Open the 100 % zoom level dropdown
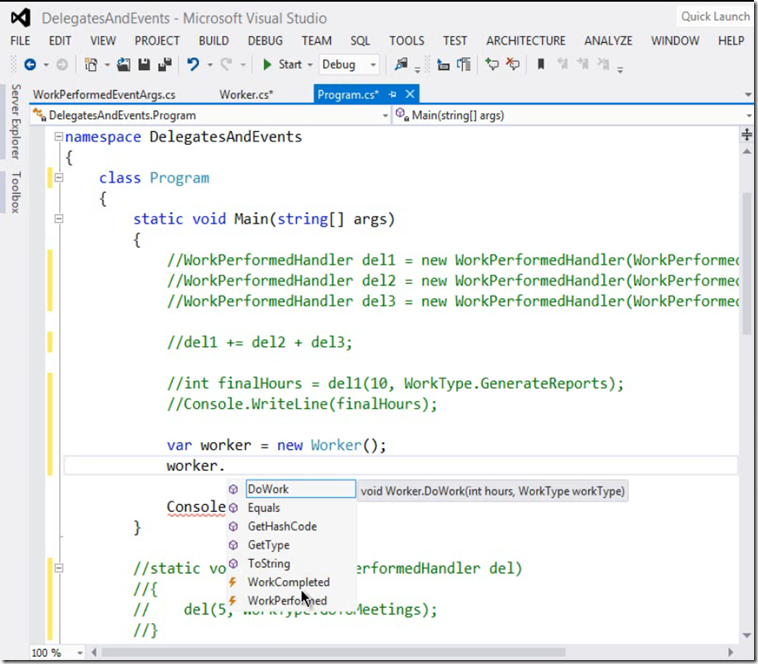The image size is (758, 664). (x=80, y=653)
